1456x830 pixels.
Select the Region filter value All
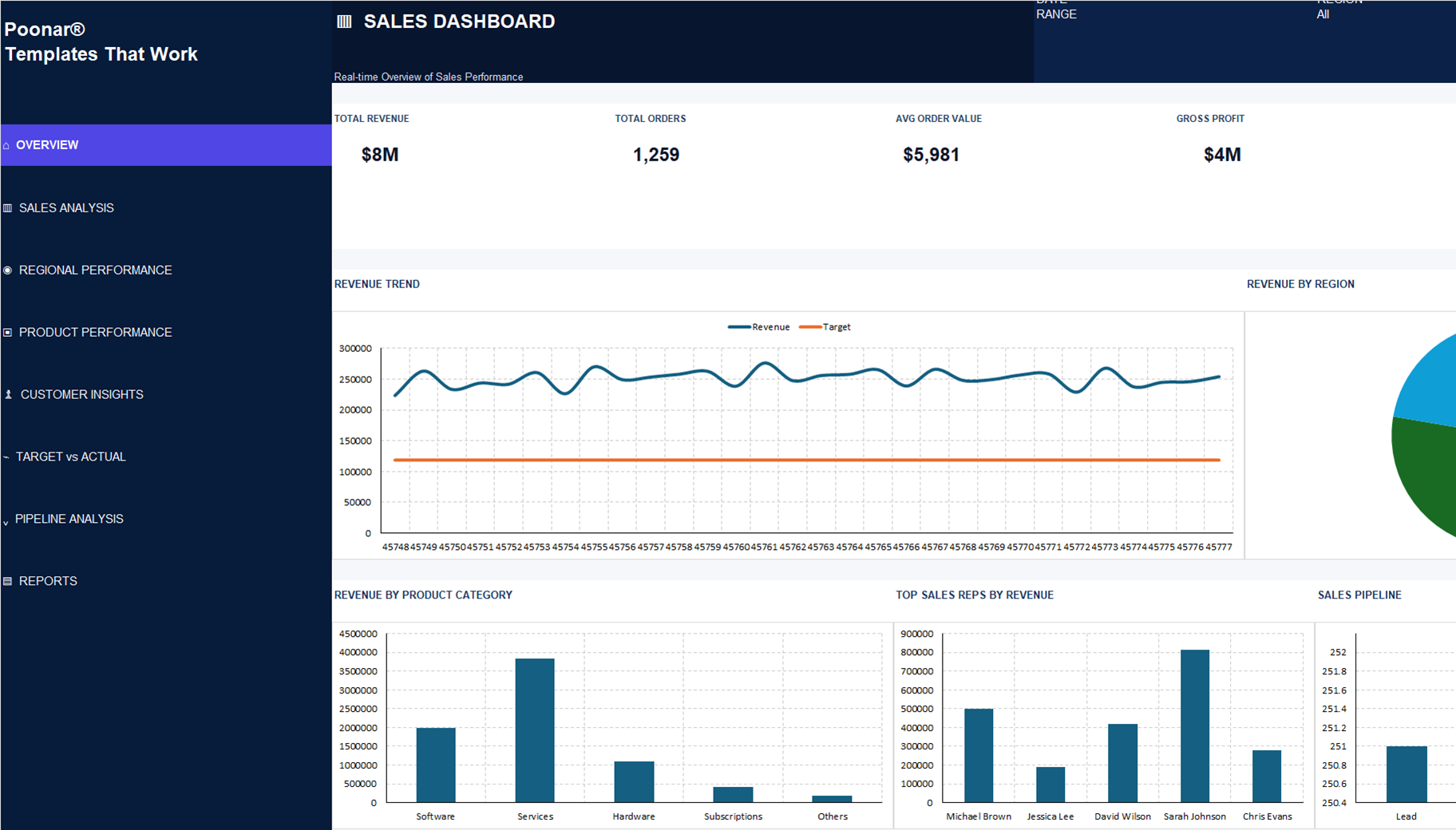1323,14
